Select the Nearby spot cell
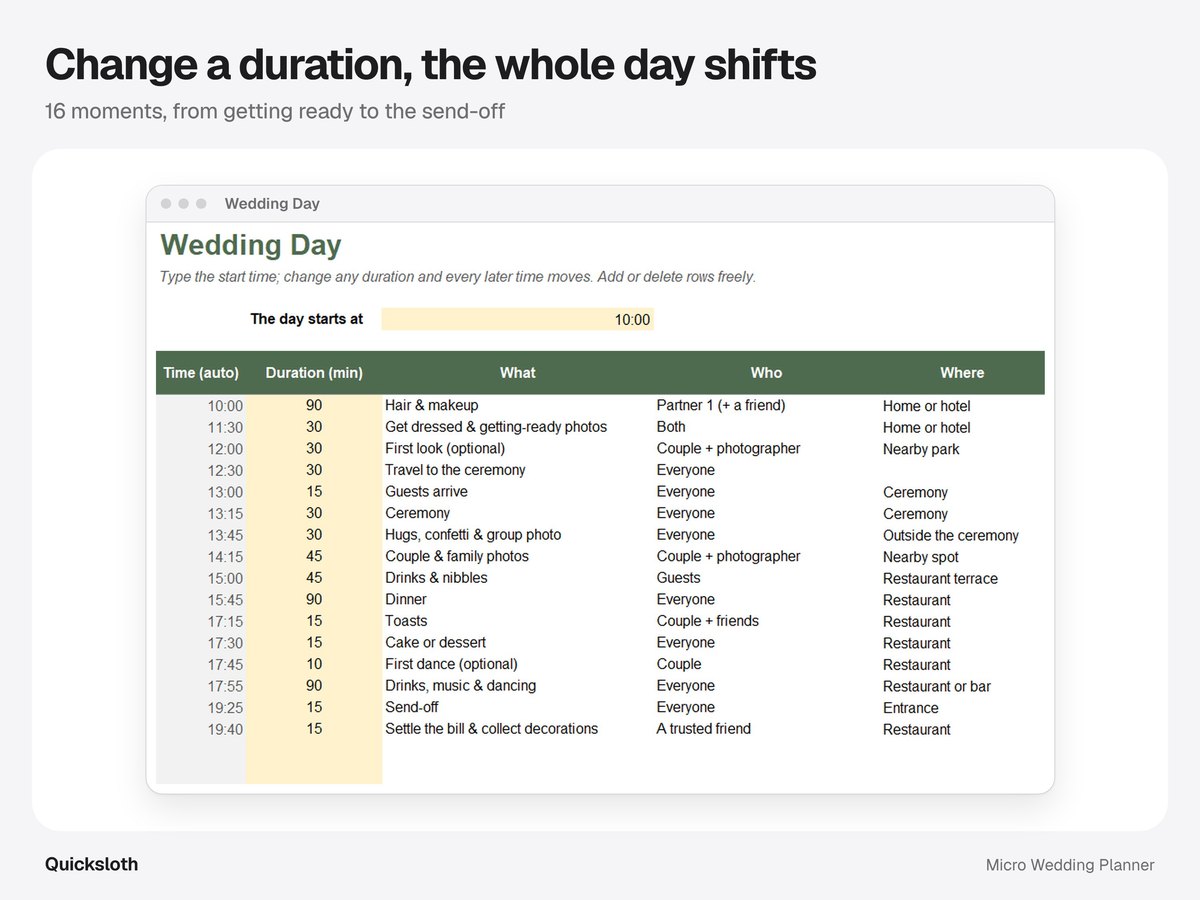The image size is (1200, 900). (921, 558)
